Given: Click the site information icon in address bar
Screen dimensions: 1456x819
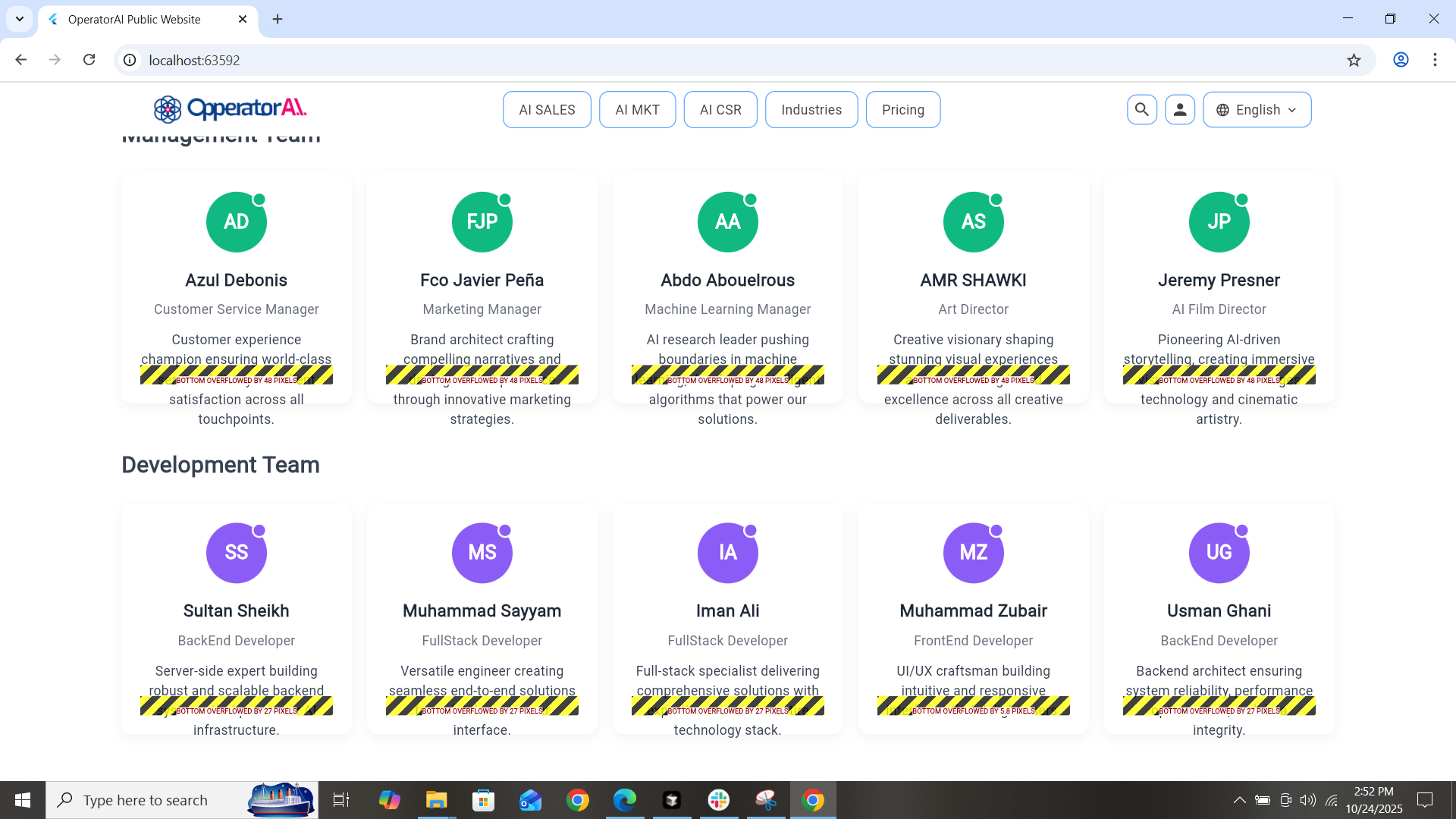Looking at the screenshot, I should tap(130, 60).
